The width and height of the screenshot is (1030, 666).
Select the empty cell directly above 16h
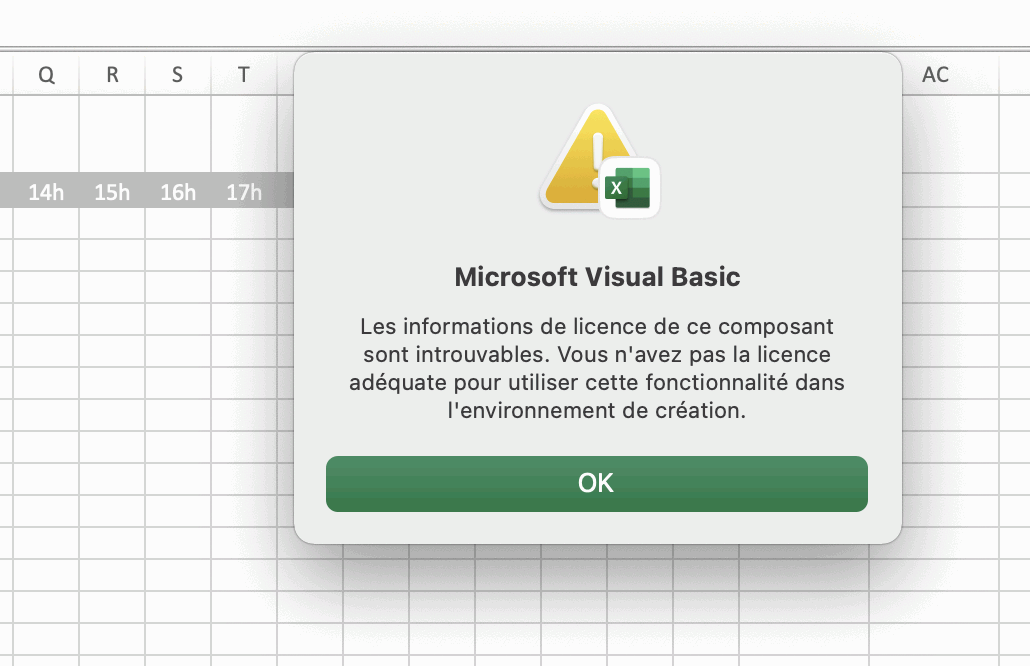[x=178, y=134]
